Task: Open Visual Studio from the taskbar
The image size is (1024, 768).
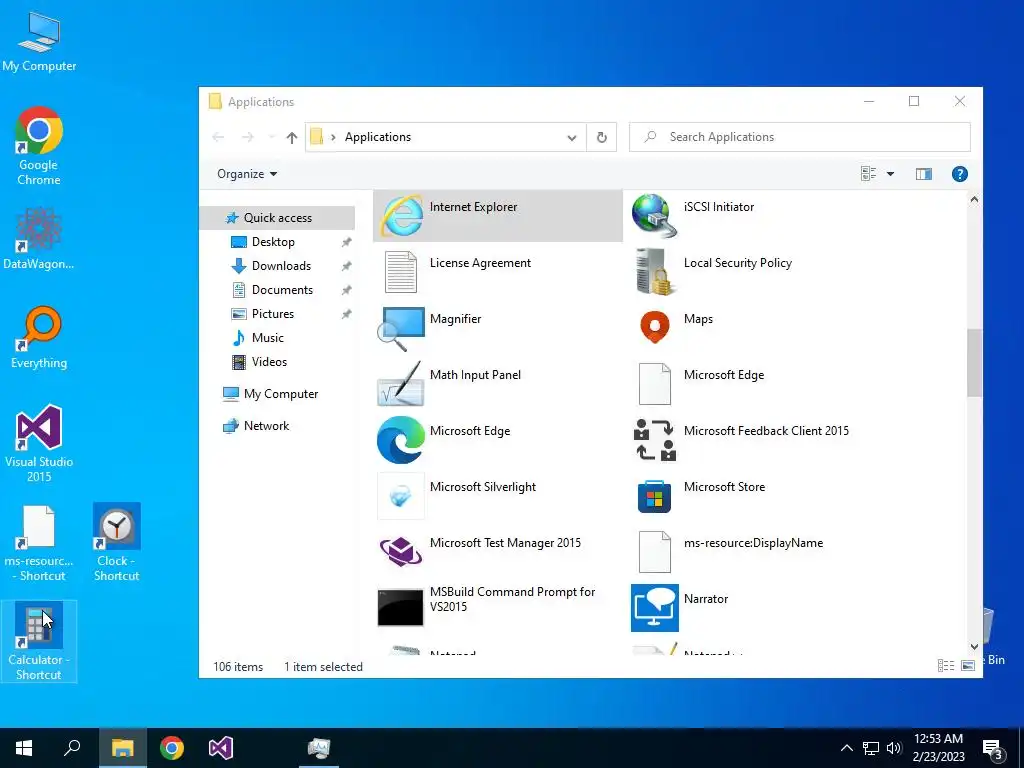Action: (x=221, y=748)
